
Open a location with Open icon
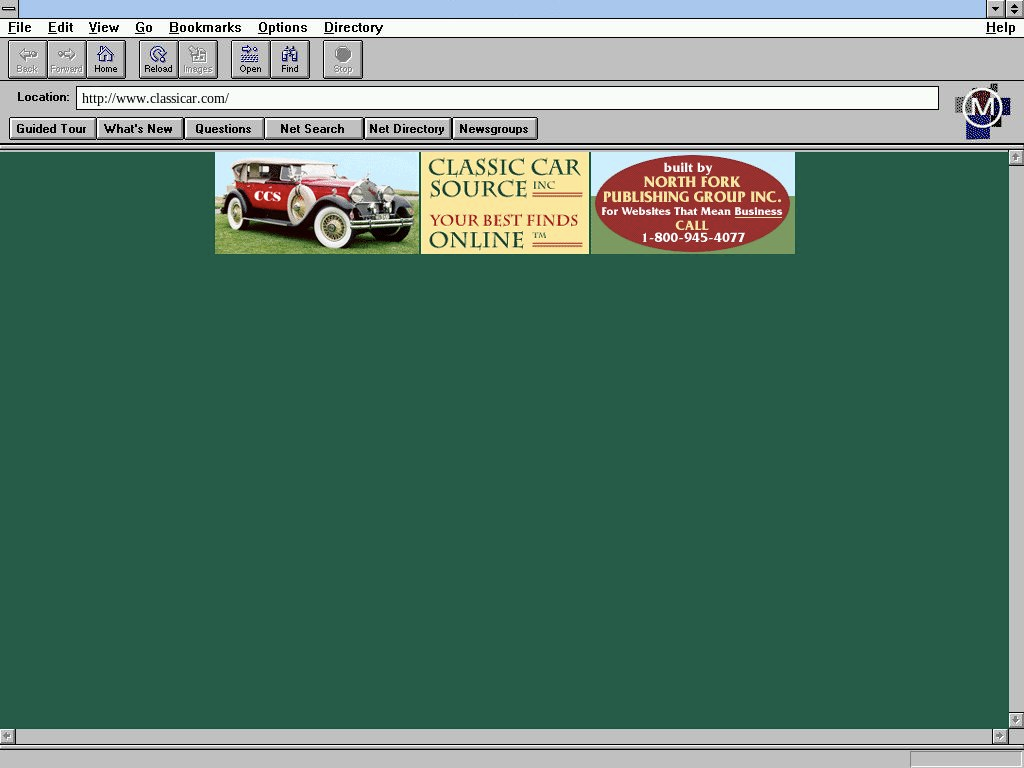[250, 59]
